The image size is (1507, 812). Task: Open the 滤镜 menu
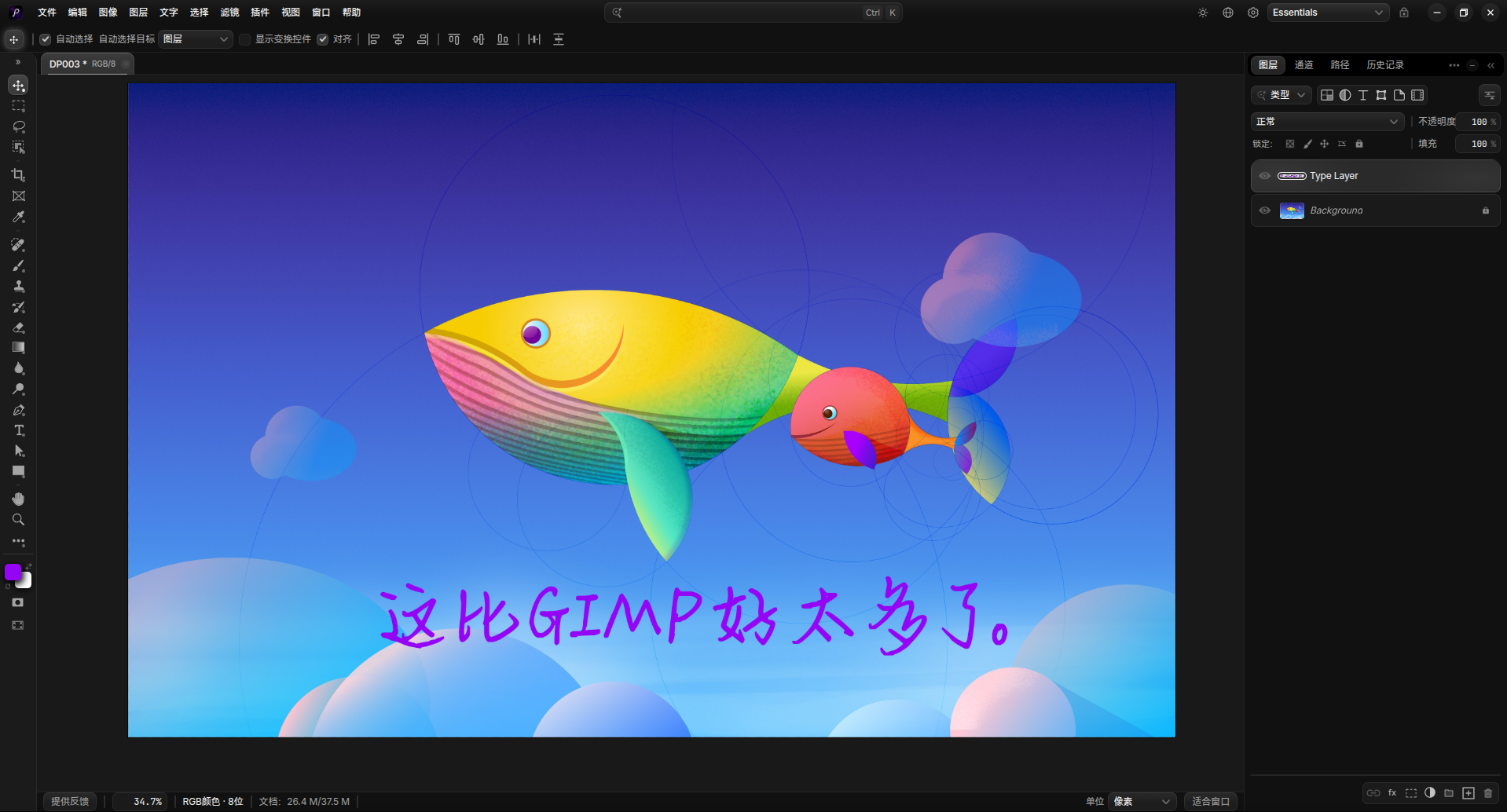tap(229, 13)
